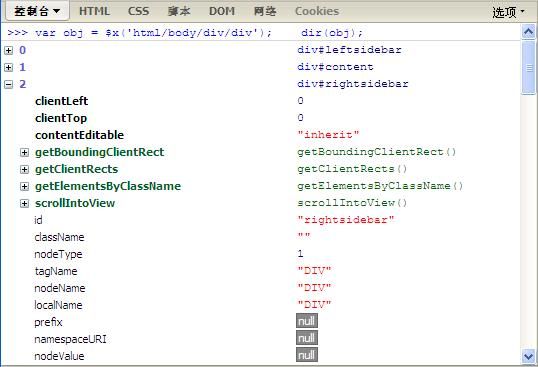The height and width of the screenshot is (367, 538).
Task: Click the div#rightsidebar element link
Action: pos(353,84)
